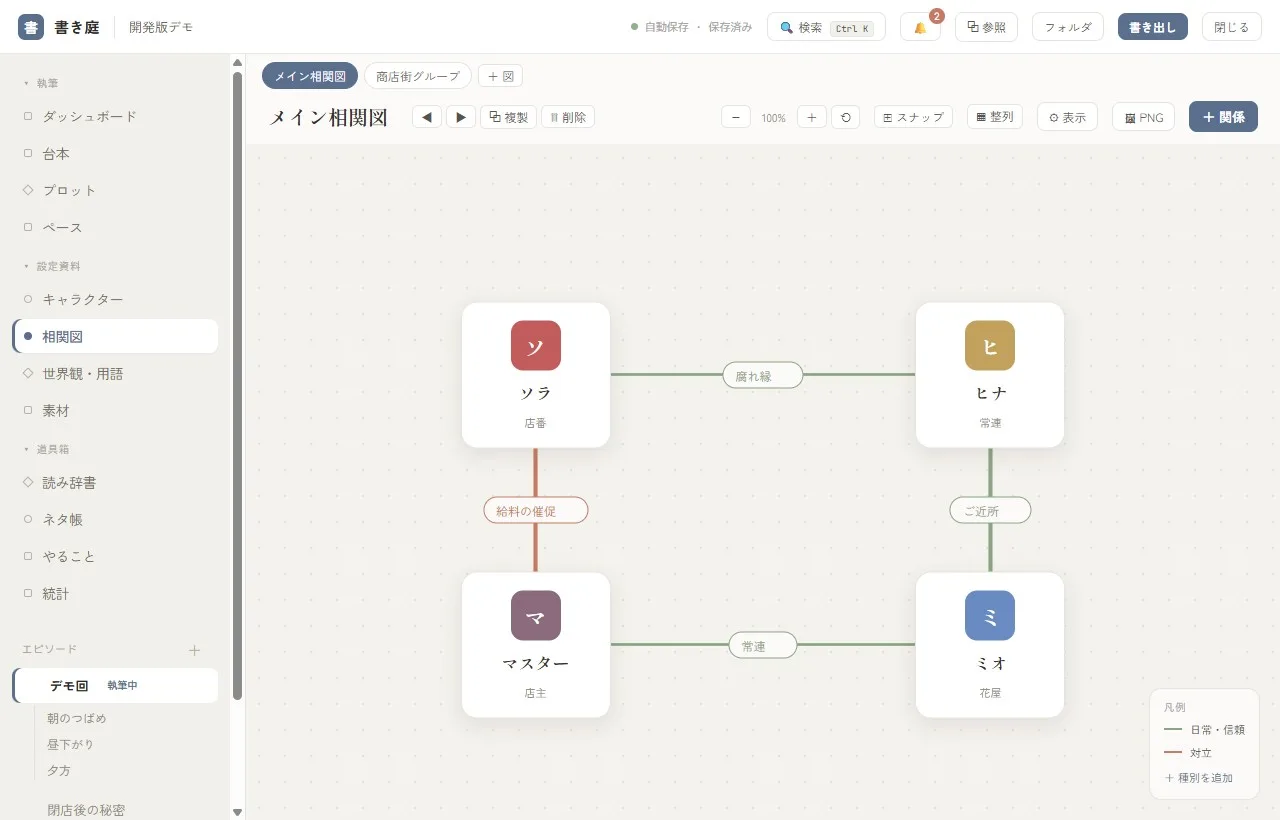This screenshot has height=820, width=1280.
Task: Open ネタ帳 in sidebar
Action: pyautogui.click(x=115, y=519)
